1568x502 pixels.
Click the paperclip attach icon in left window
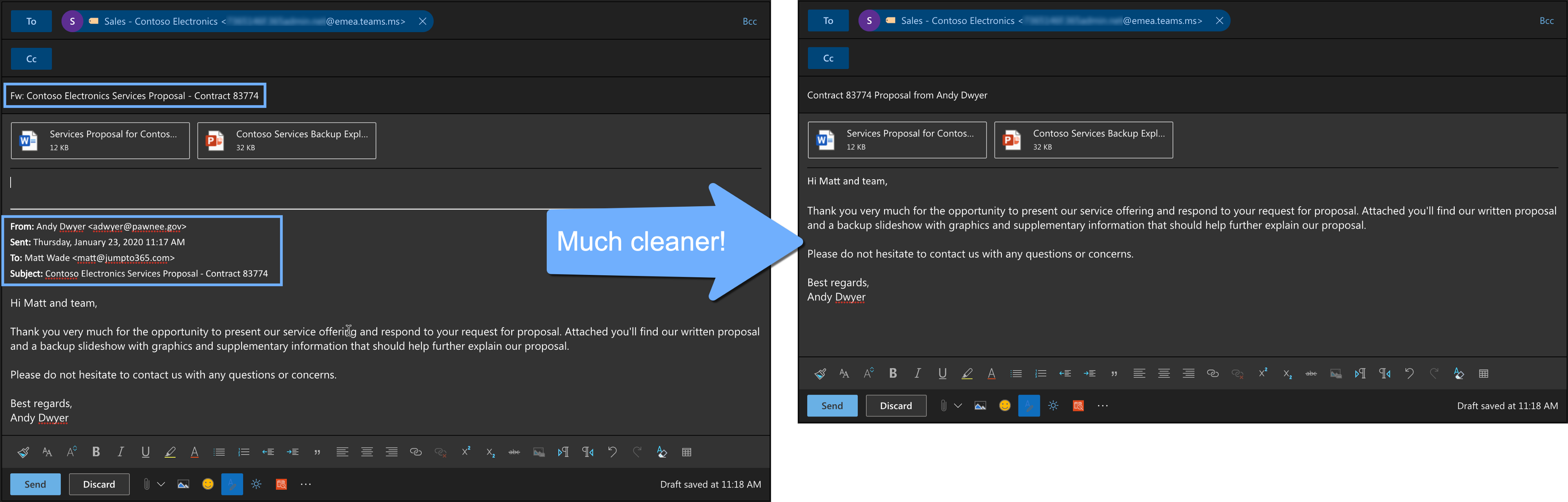pos(147,484)
